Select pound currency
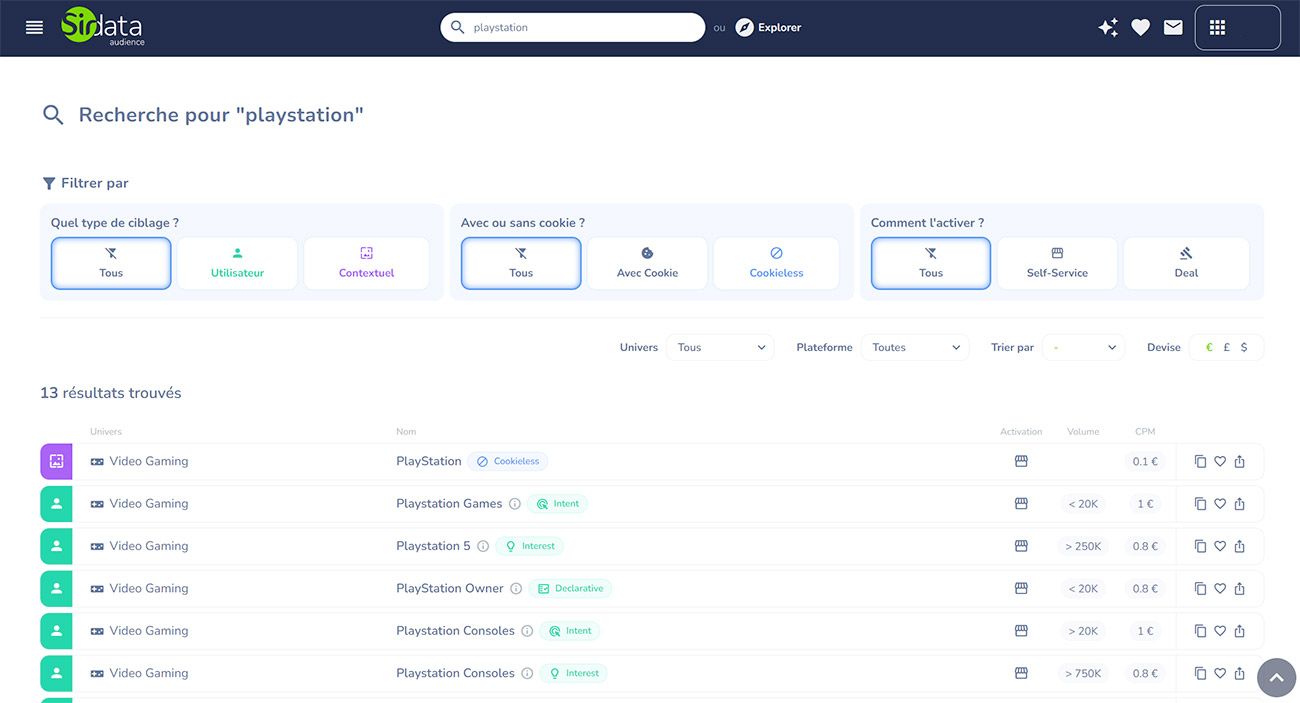This screenshot has height=703, width=1300. 1226,347
